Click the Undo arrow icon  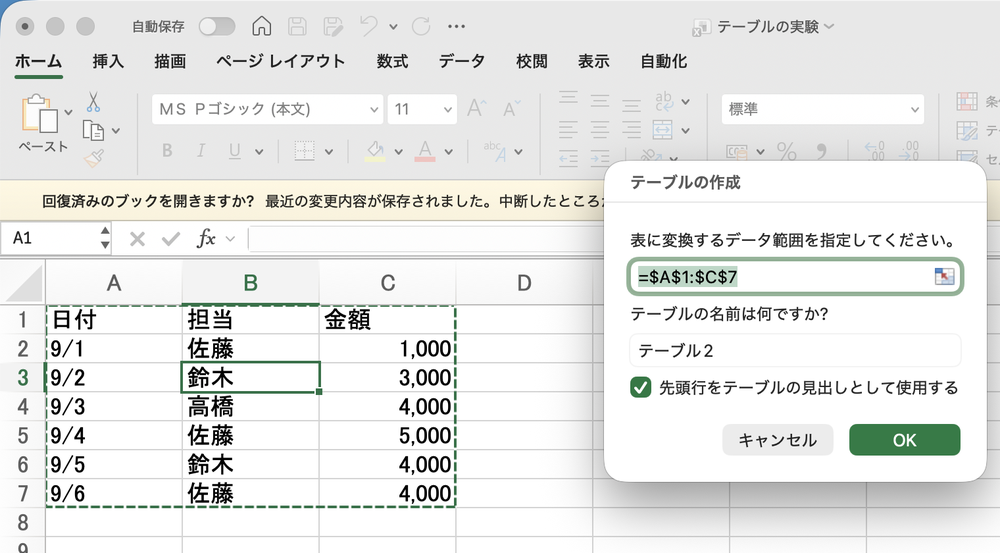click(x=368, y=26)
